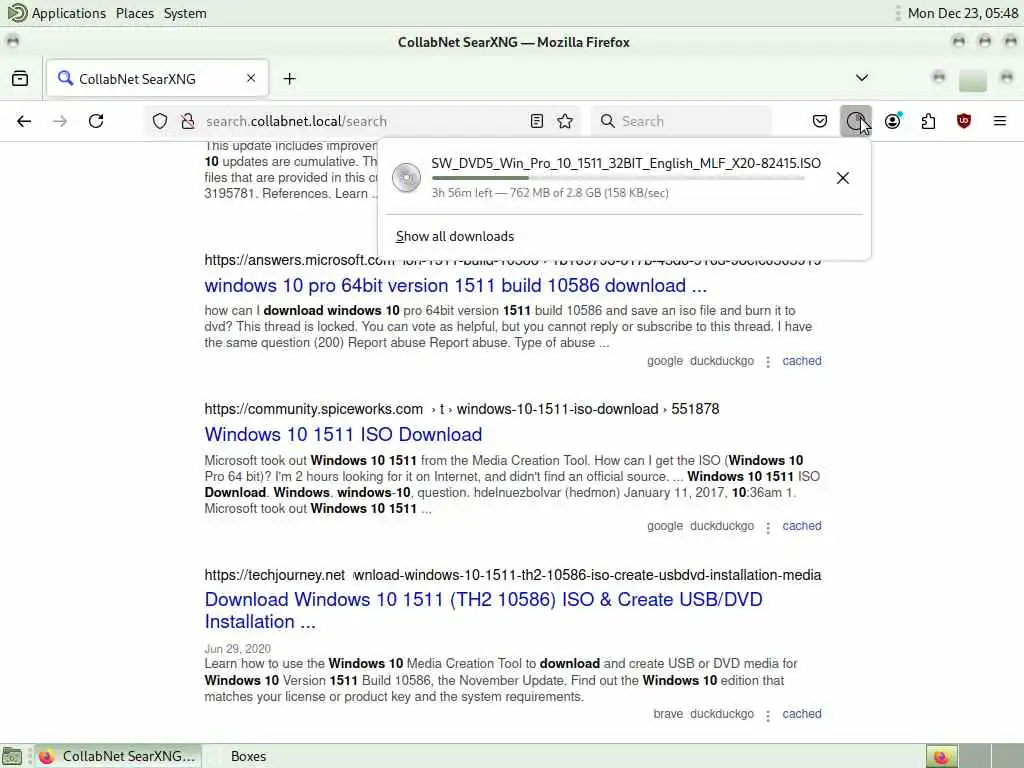Image resolution: width=1024 pixels, height=768 pixels.
Task: Click the show desktop icon in taskbar
Action: tap(12, 756)
